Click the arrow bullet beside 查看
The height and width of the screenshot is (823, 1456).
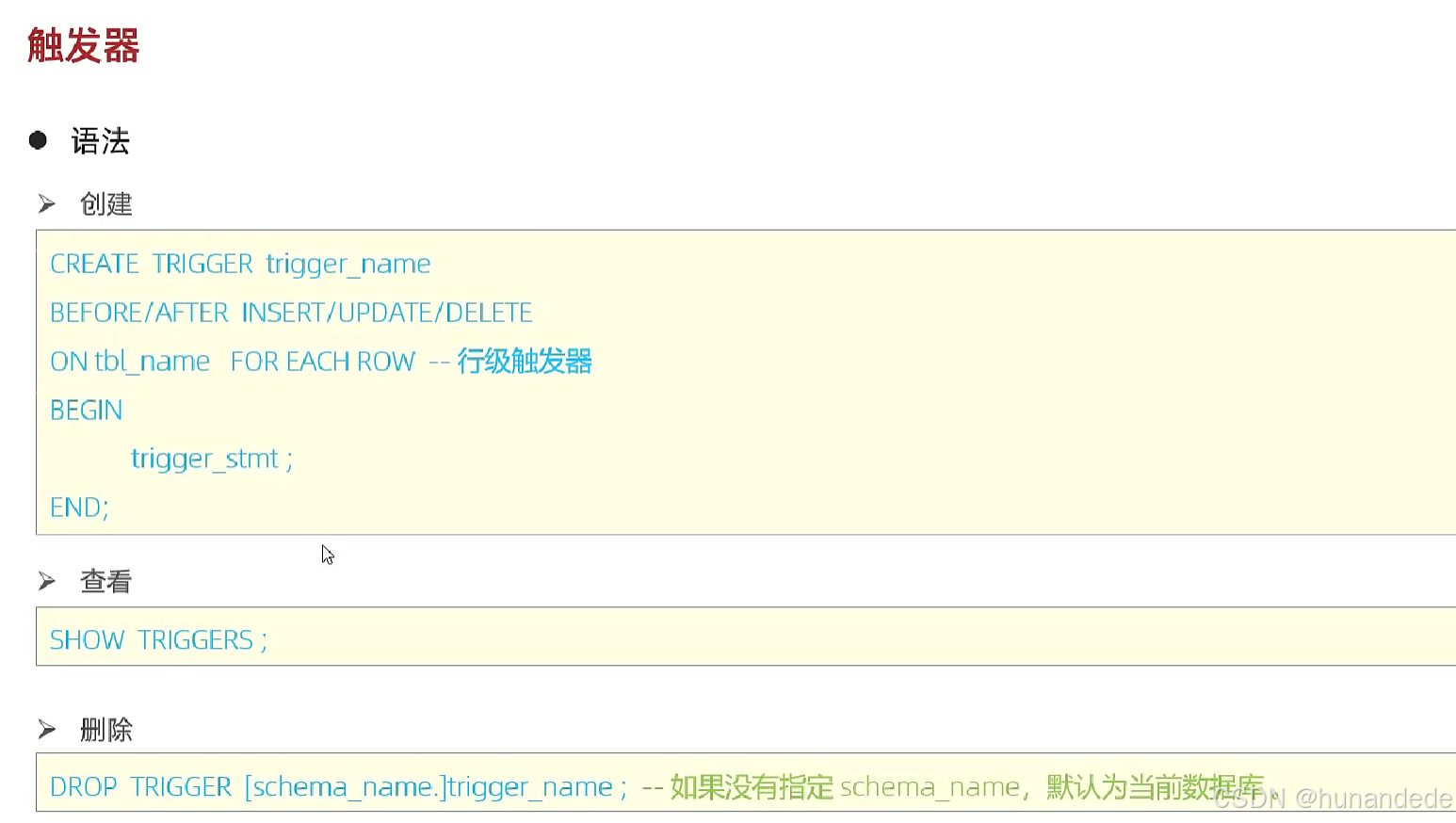pyautogui.click(x=47, y=581)
